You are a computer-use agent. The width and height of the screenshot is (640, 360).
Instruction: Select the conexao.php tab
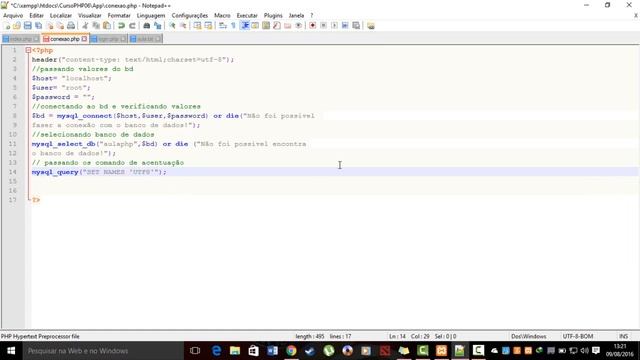pyautogui.click(x=64, y=39)
